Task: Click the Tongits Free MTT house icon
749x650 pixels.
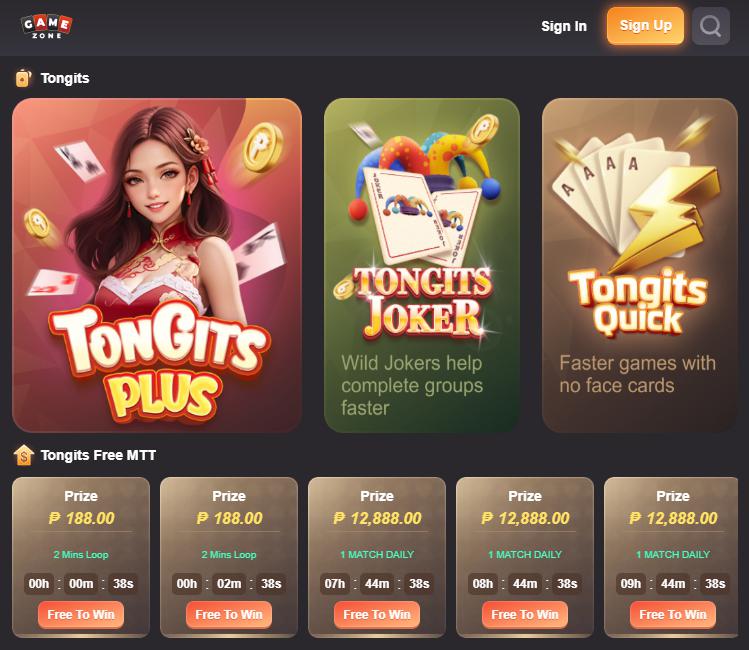Action: 23,455
